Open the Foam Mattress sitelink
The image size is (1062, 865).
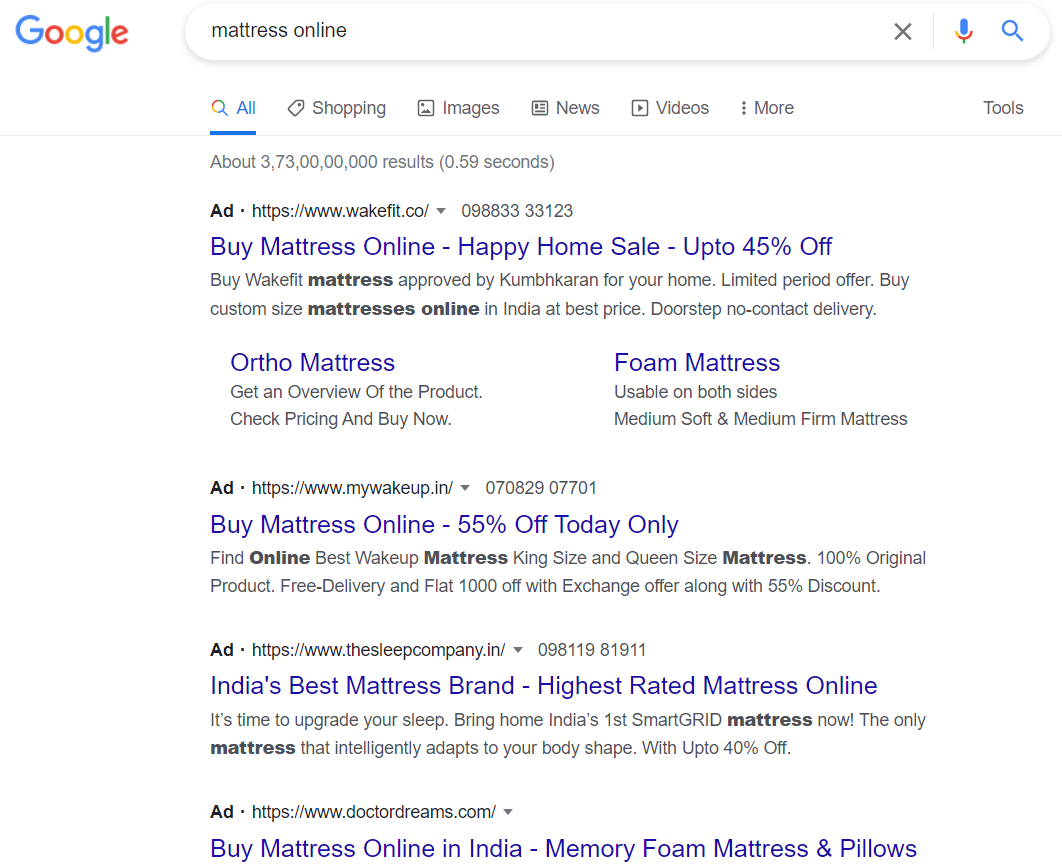pyautogui.click(x=697, y=362)
